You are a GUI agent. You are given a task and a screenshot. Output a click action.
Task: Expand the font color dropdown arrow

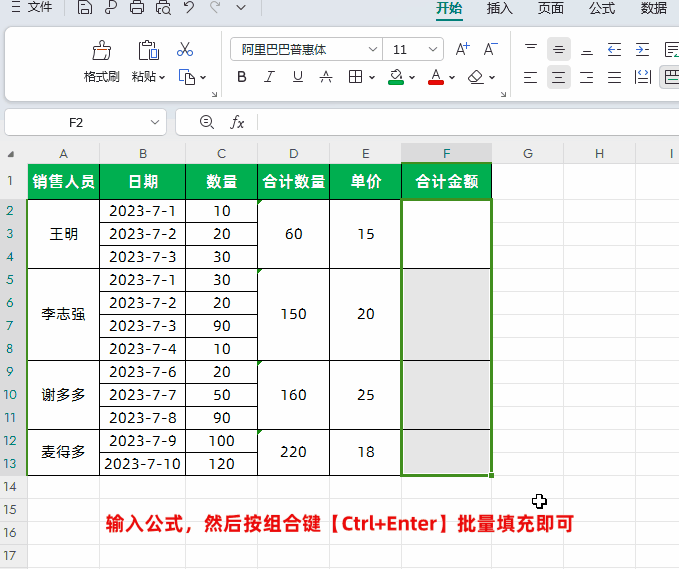(x=452, y=78)
